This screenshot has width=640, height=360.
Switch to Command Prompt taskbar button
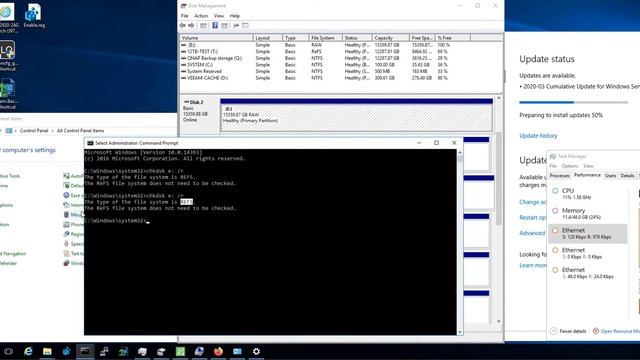click(x=85, y=351)
